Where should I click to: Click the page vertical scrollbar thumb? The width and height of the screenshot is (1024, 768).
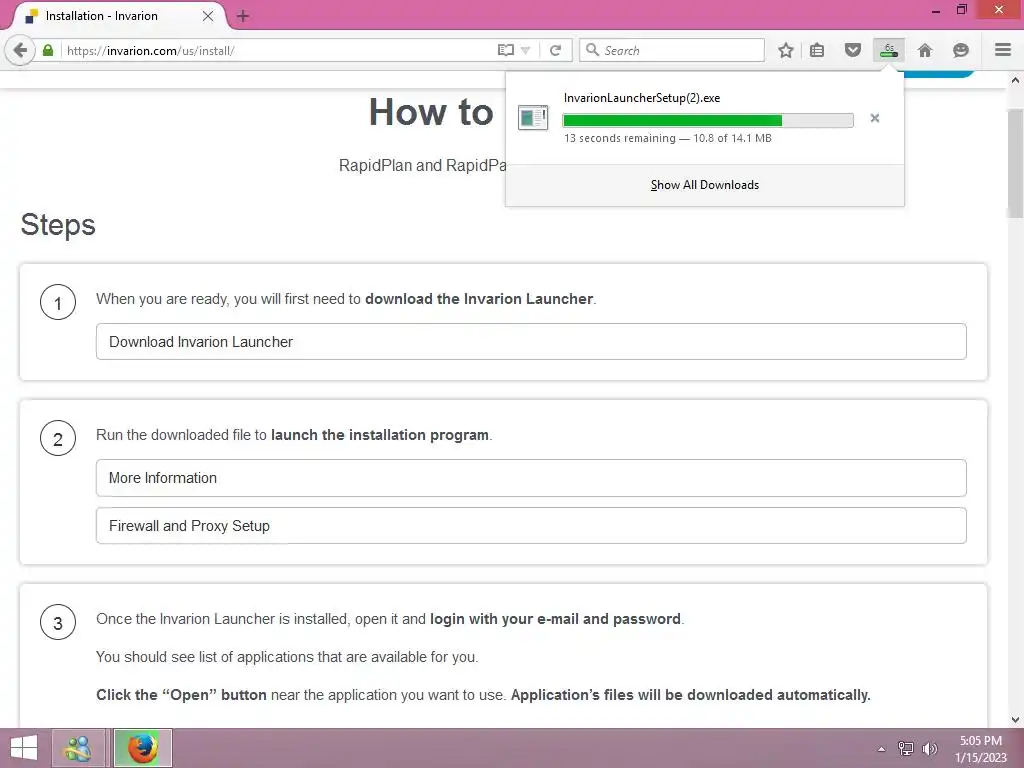pyautogui.click(x=1016, y=161)
